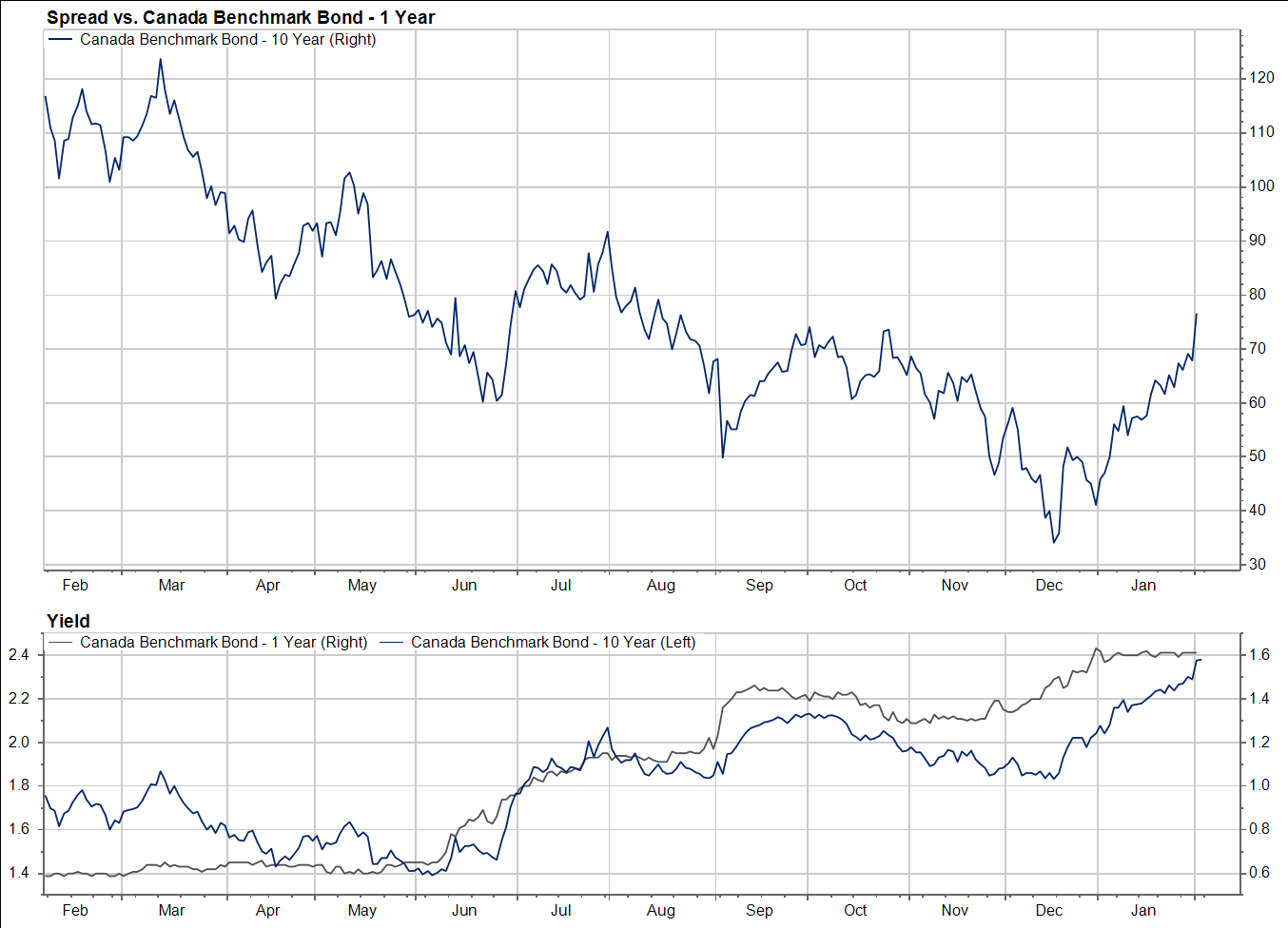Click the 70 tick label on the spread chart axis
1288x928 pixels.
pos(1258,348)
